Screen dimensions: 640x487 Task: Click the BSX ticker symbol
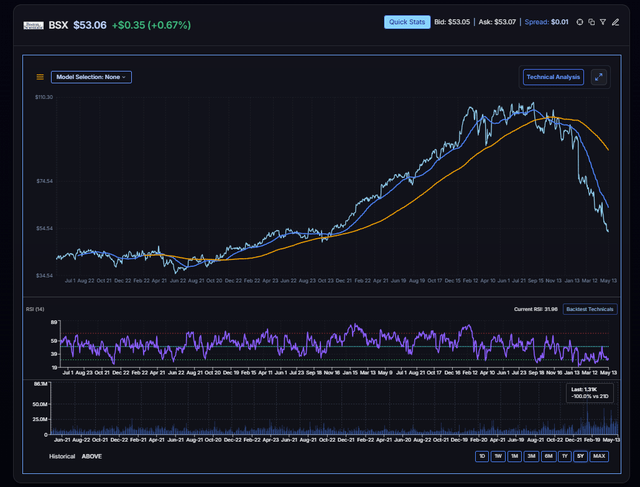coord(58,25)
